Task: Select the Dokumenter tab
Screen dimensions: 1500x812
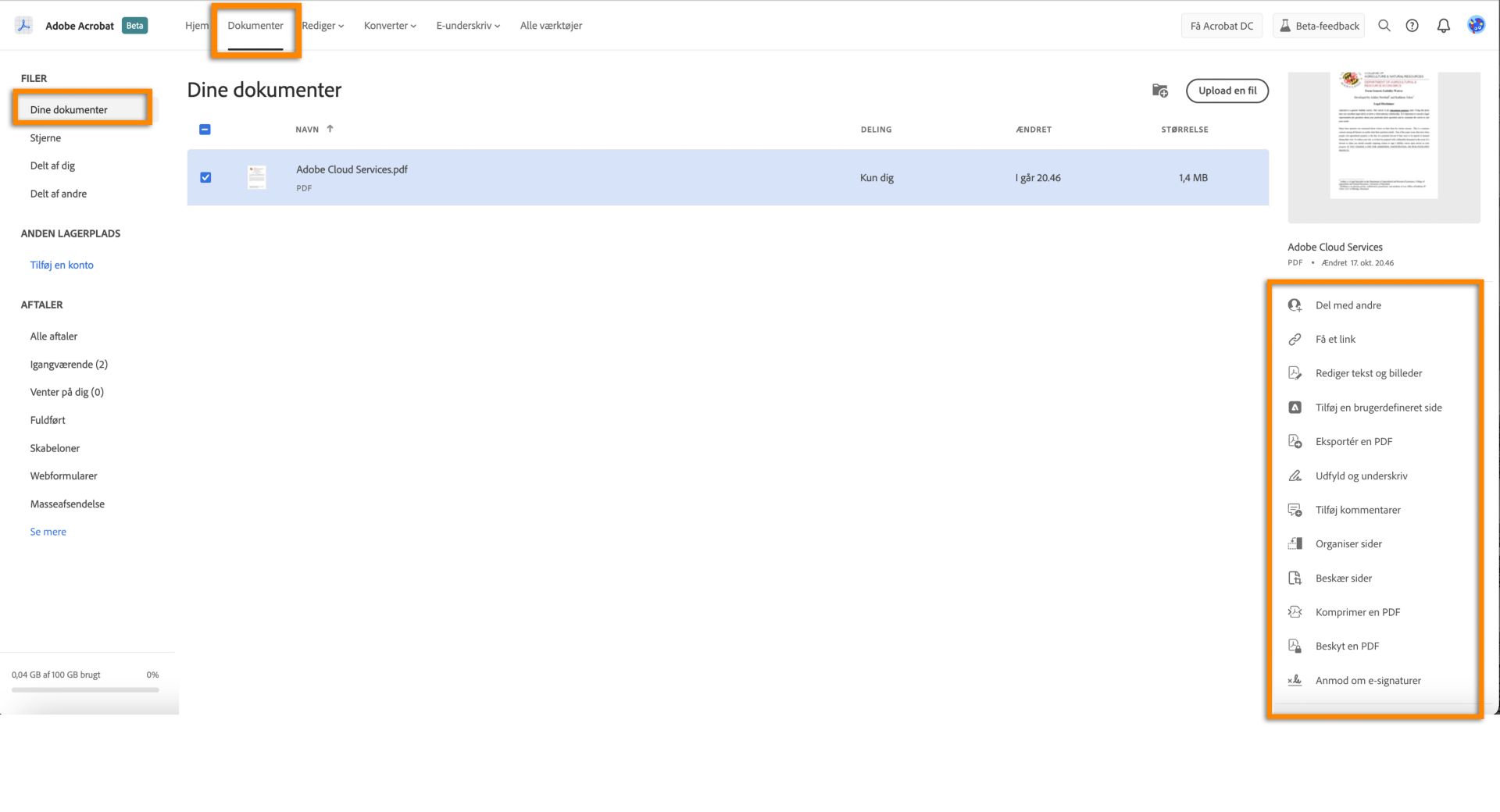Action: (255, 26)
